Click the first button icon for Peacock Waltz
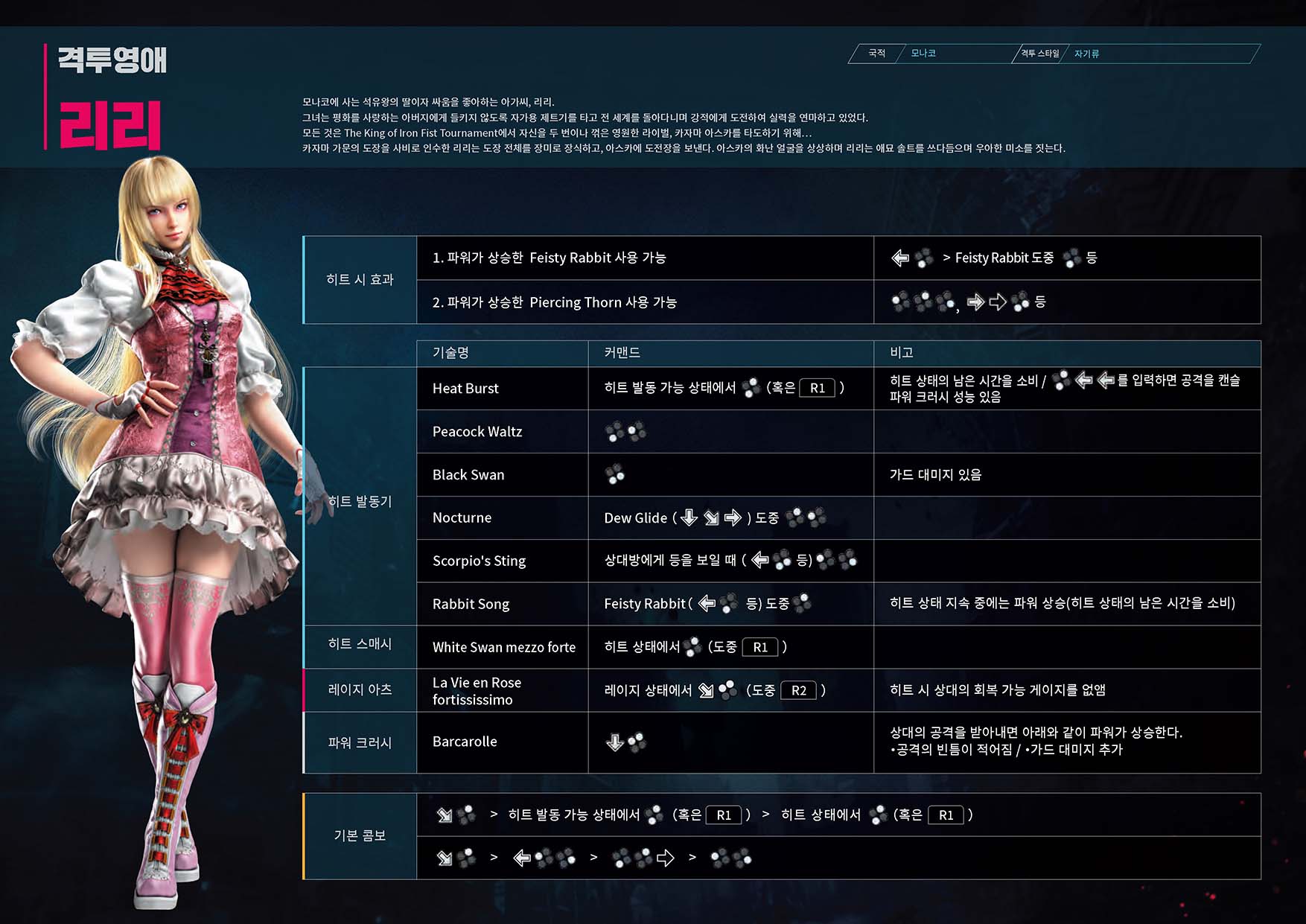 click(x=614, y=431)
